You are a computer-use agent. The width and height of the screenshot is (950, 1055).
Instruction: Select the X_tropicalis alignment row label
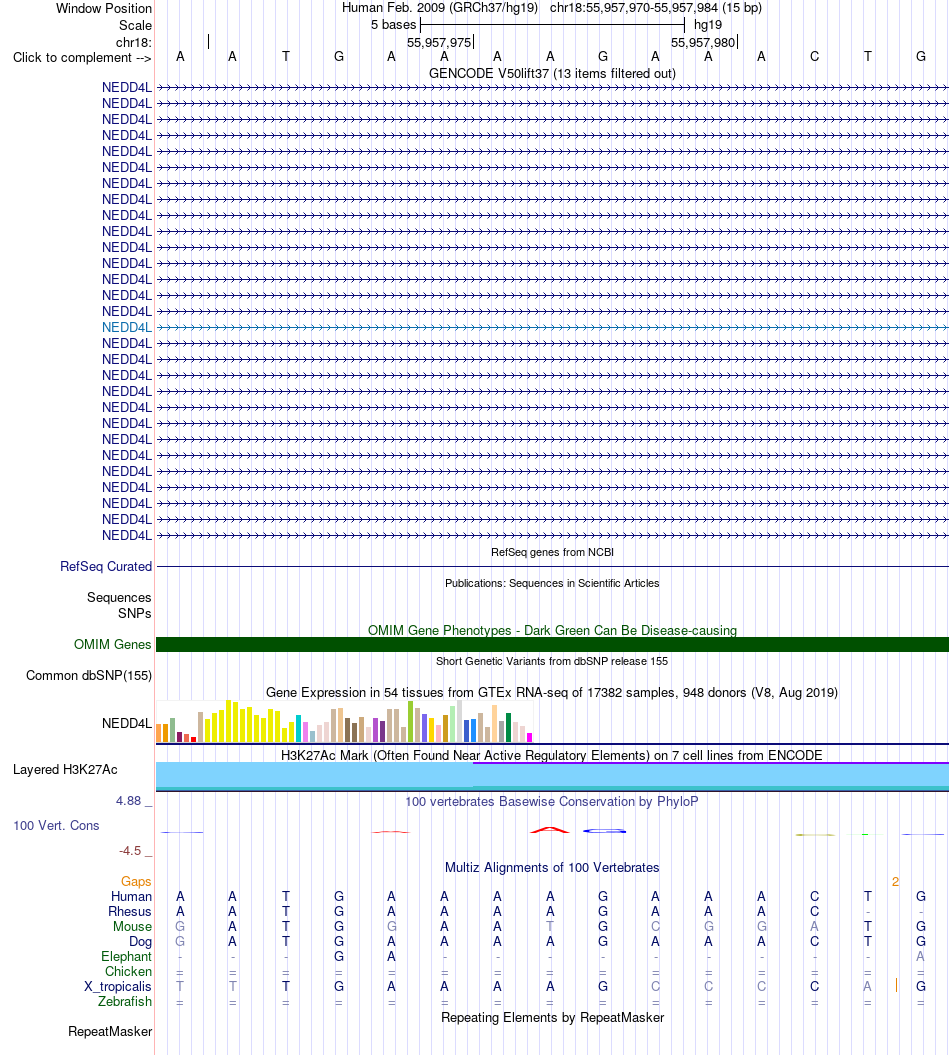(118, 987)
